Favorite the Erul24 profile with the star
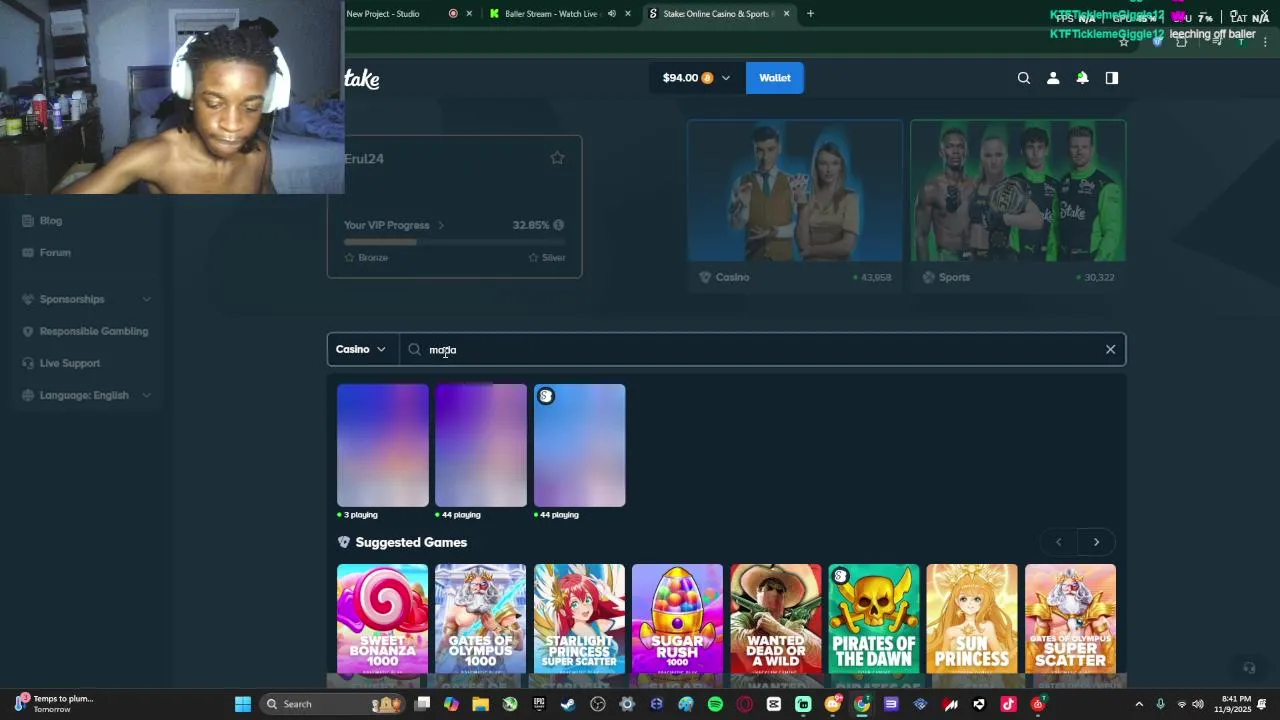The image size is (1280, 720). pyautogui.click(x=557, y=158)
